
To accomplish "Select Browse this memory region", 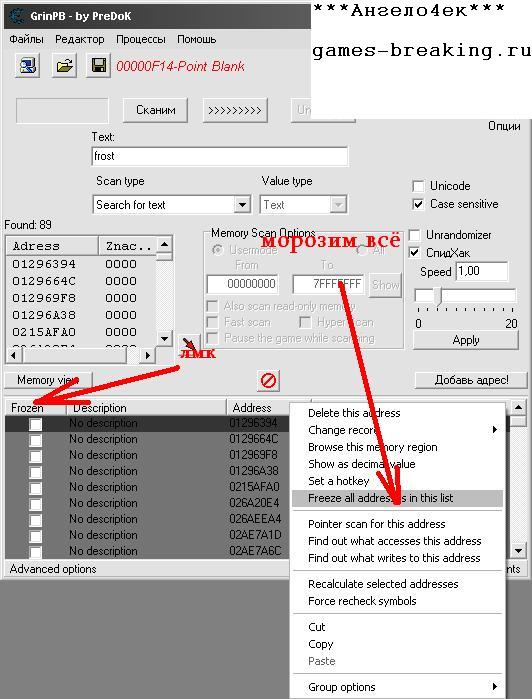I will [x=397, y=447].
